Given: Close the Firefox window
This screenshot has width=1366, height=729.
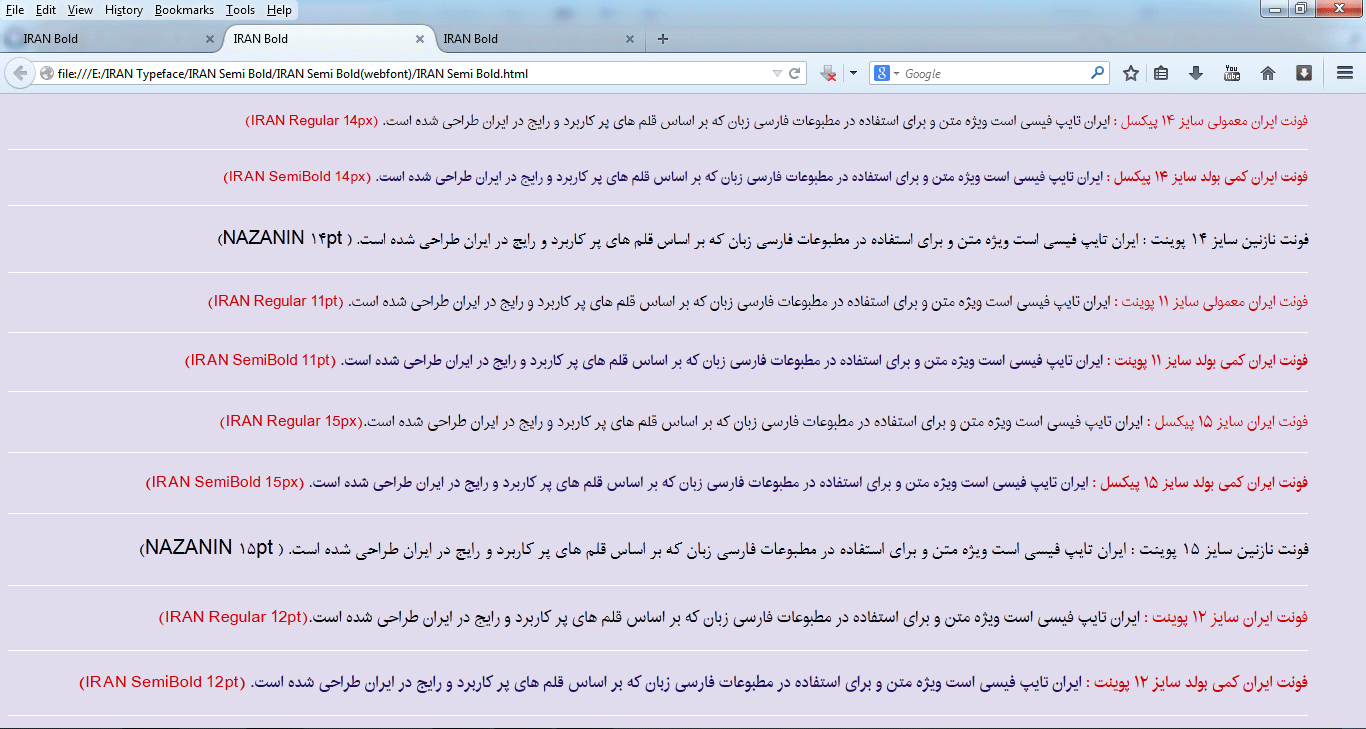Looking at the screenshot, I should coord(1338,9).
